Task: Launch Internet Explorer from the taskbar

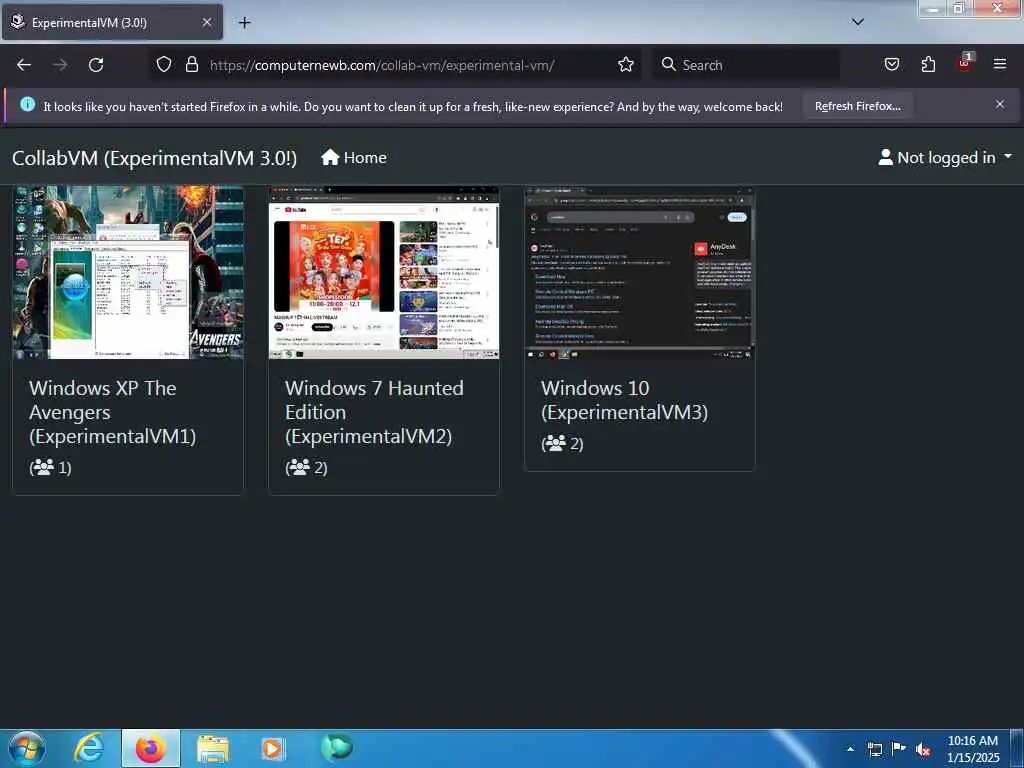Action: [89, 748]
